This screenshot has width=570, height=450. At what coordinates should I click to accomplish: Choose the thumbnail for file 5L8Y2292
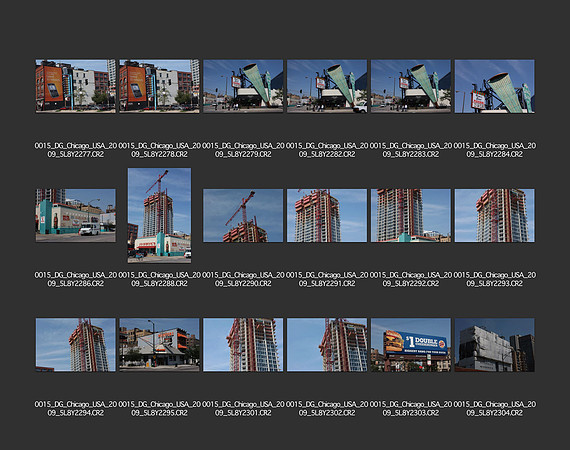tap(411, 215)
